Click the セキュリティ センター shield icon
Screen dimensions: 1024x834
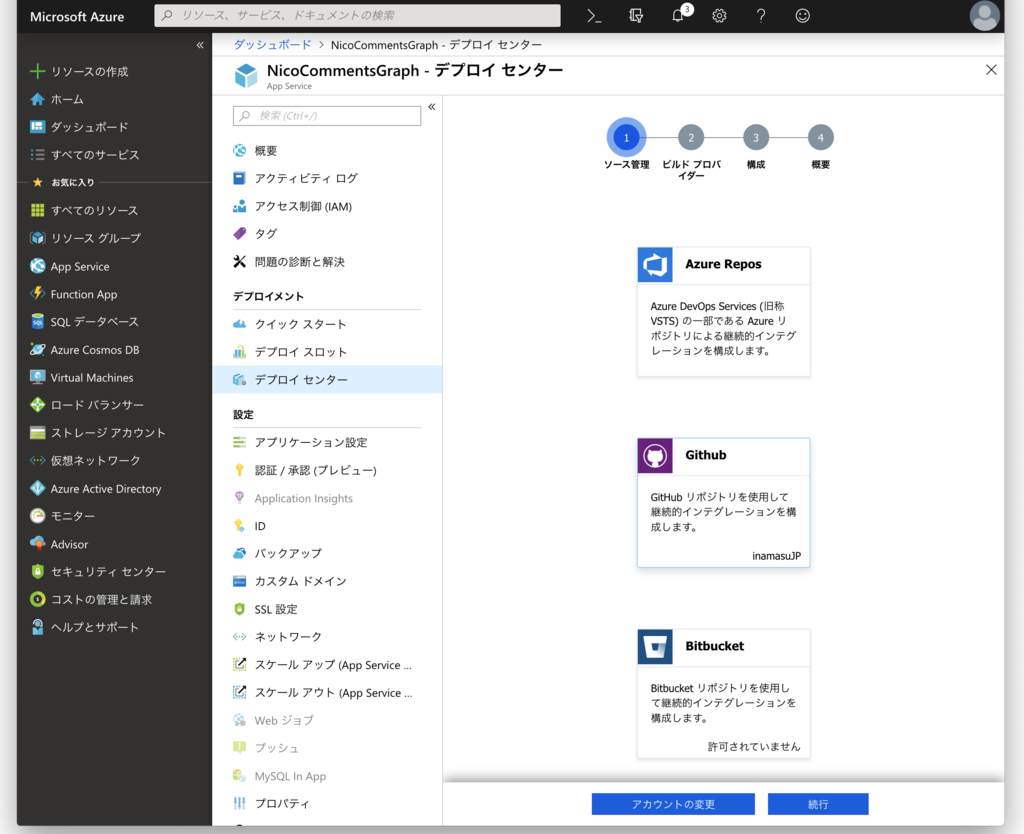[38, 571]
